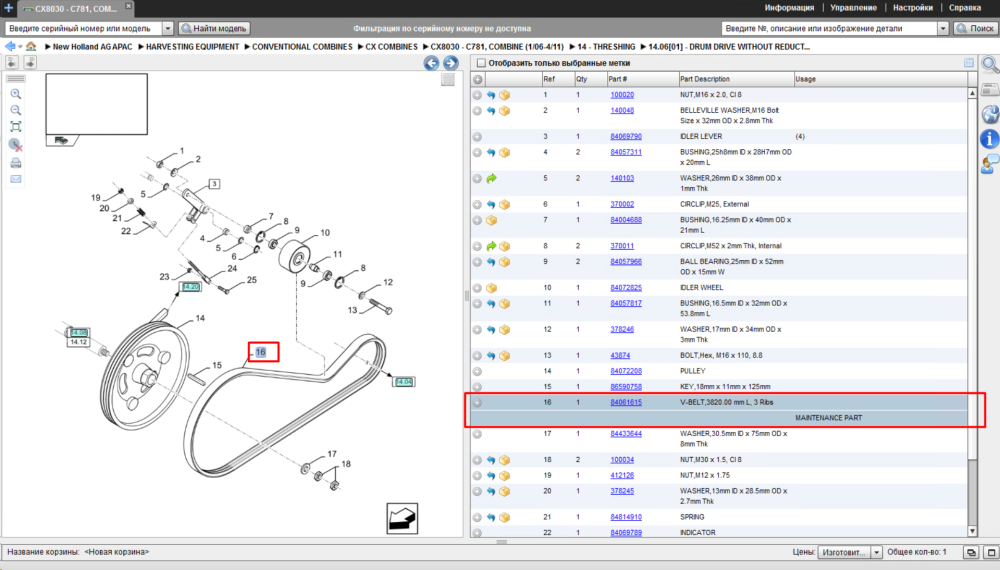Click green arrow icon for part 140103

(491, 179)
